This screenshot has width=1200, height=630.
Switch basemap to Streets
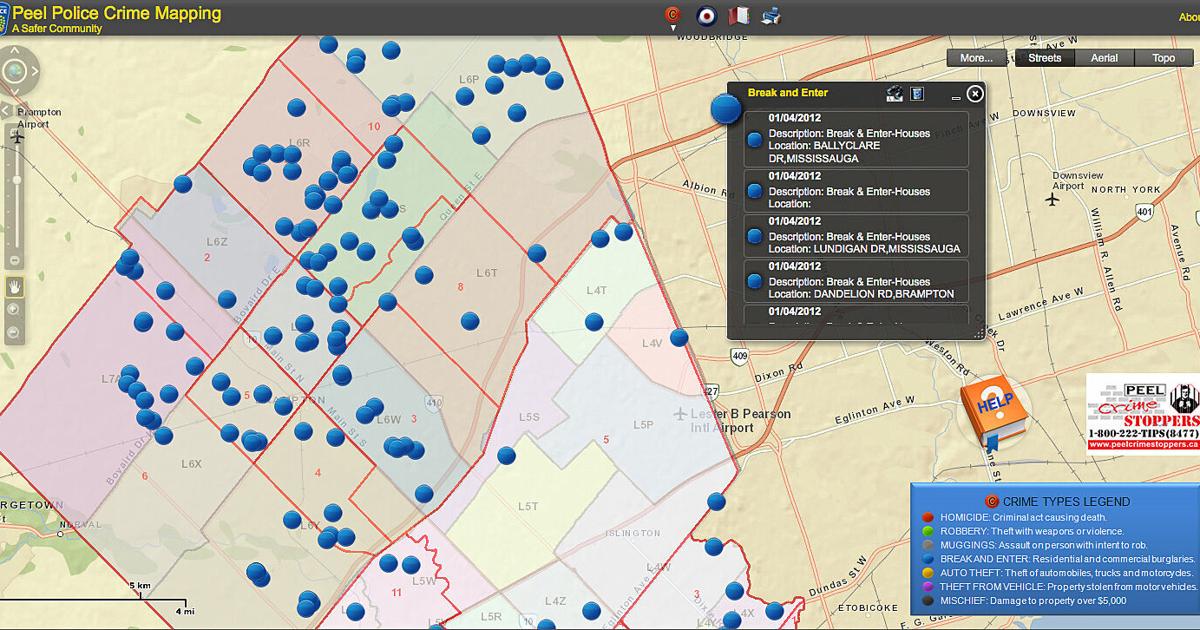pos(1045,58)
